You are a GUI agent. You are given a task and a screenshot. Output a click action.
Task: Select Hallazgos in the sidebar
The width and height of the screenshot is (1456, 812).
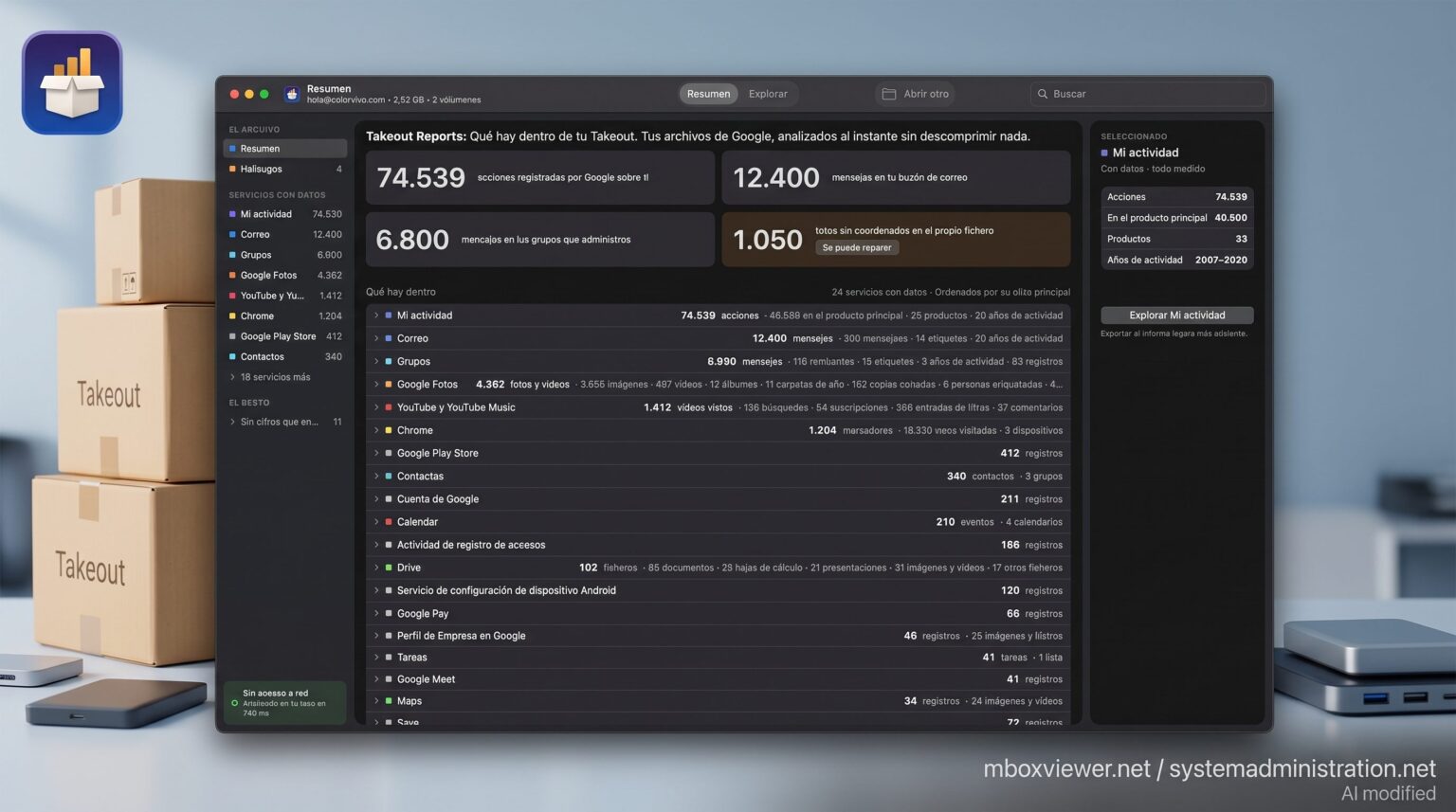click(285, 169)
